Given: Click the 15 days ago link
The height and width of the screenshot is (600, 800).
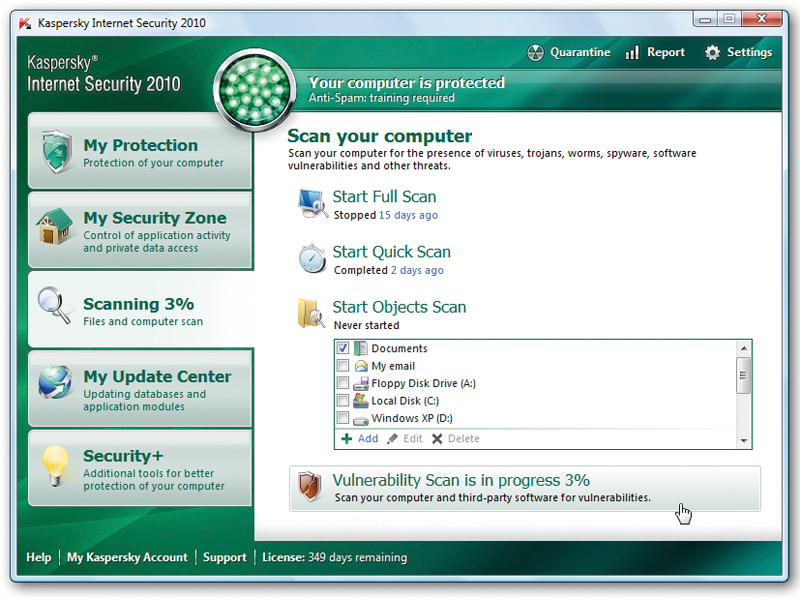Looking at the screenshot, I should [408, 215].
